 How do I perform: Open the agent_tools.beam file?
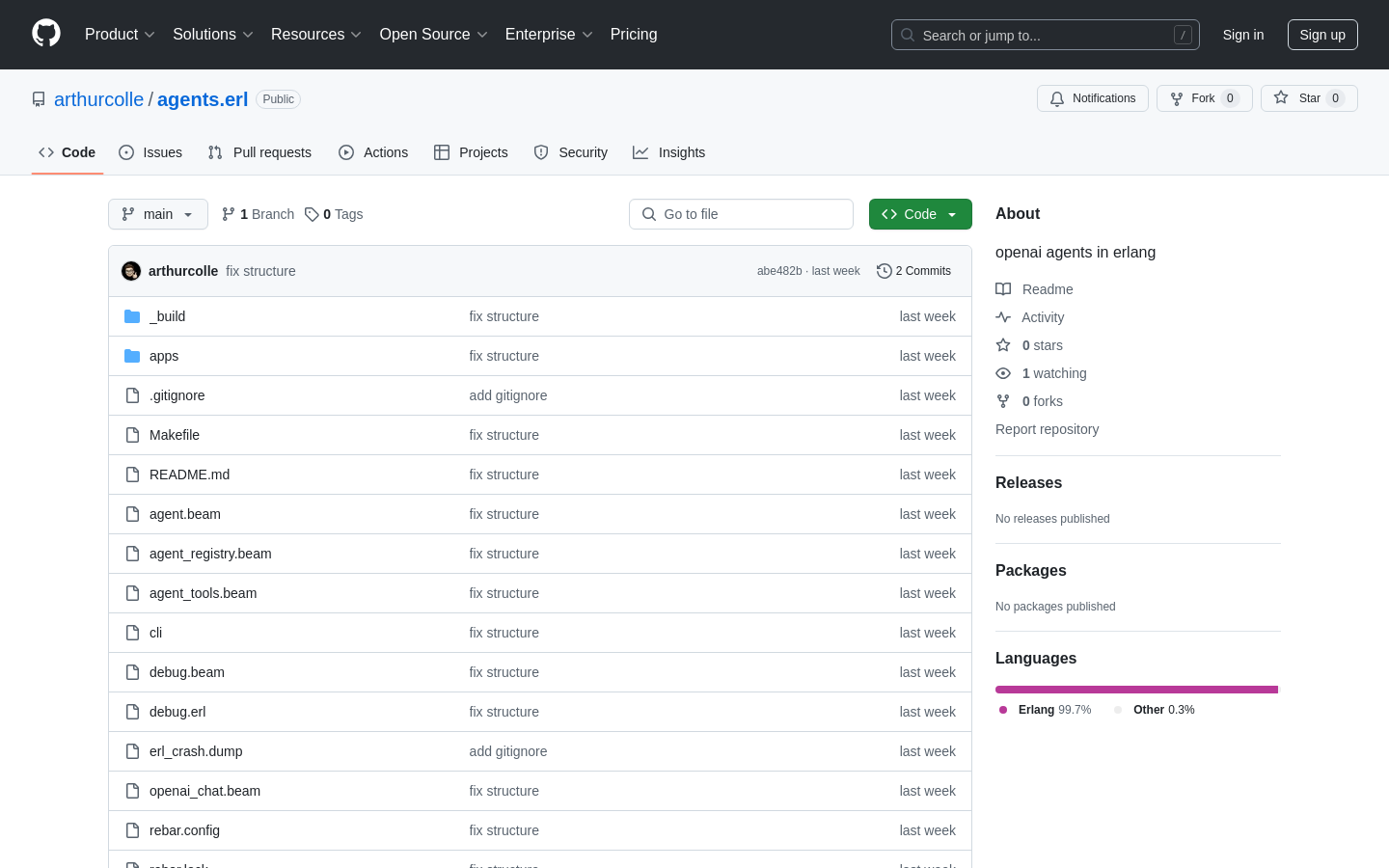pyautogui.click(x=203, y=593)
